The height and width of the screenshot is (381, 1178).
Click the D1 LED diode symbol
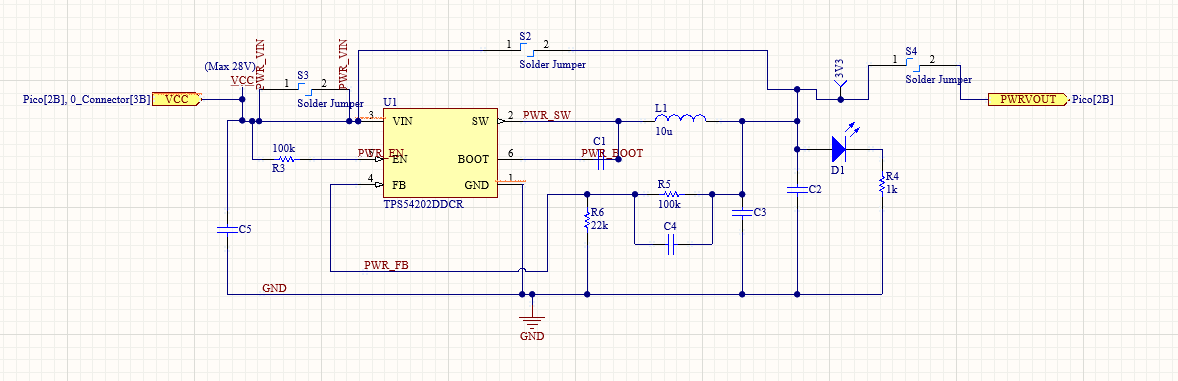coord(839,149)
